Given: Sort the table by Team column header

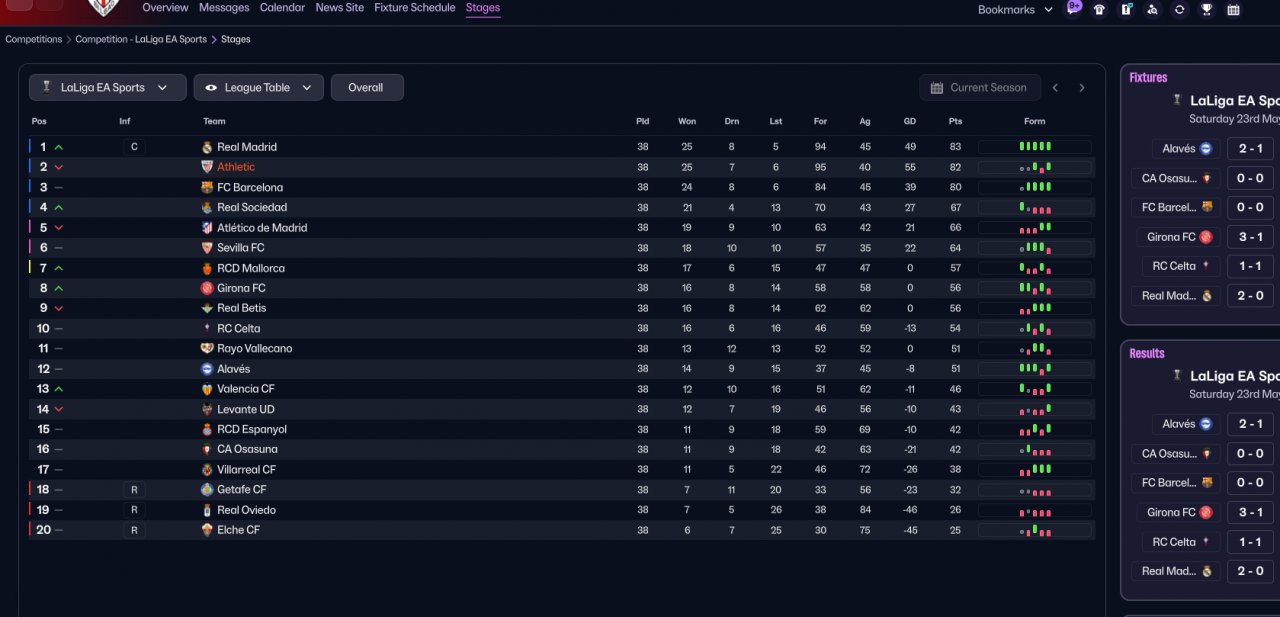Looking at the screenshot, I should click(x=214, y=121).
